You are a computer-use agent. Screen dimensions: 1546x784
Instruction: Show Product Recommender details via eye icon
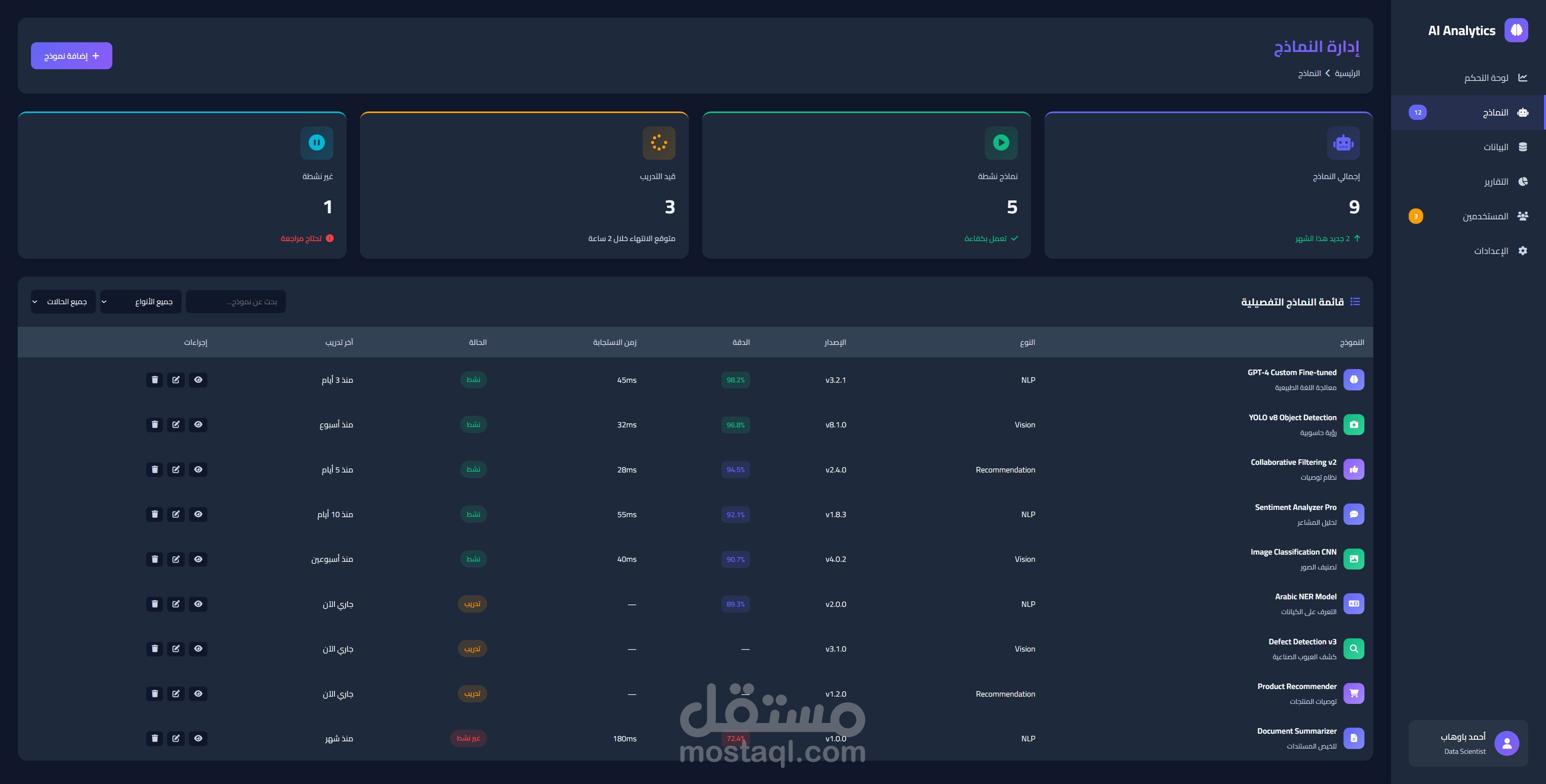tap(198, 694)
